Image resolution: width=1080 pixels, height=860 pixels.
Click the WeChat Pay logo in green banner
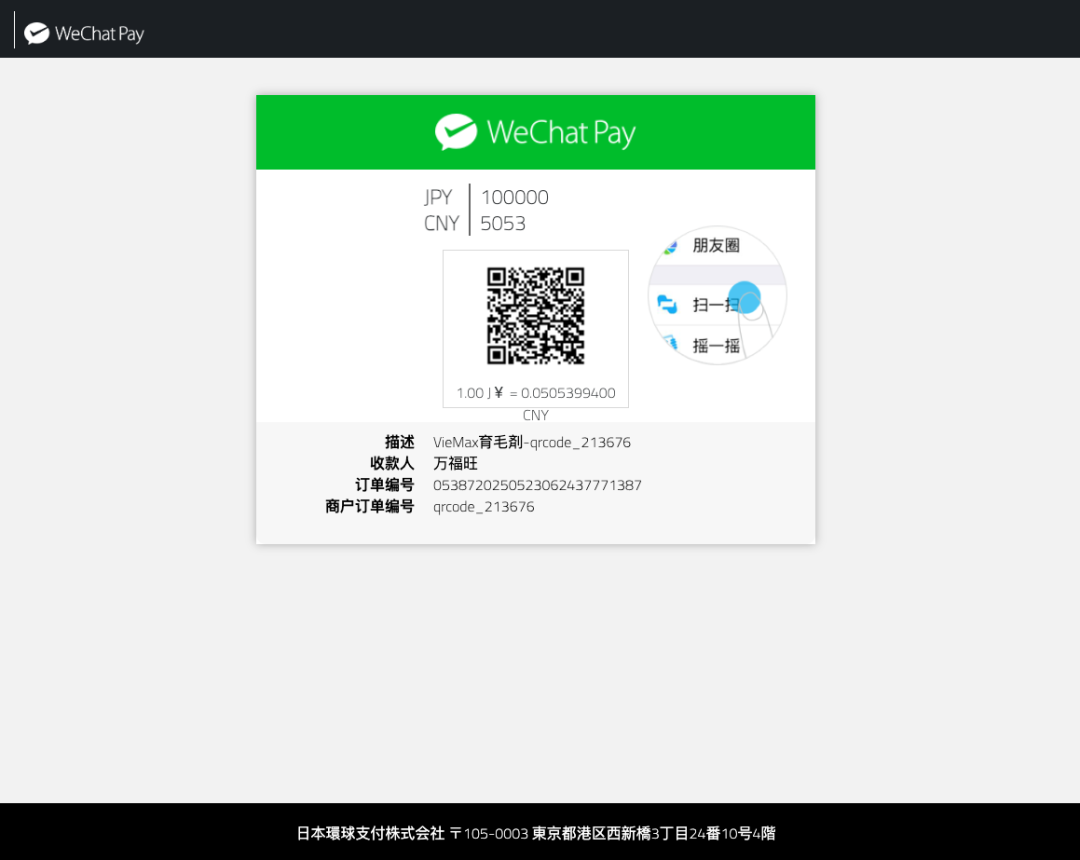[535, 132]
